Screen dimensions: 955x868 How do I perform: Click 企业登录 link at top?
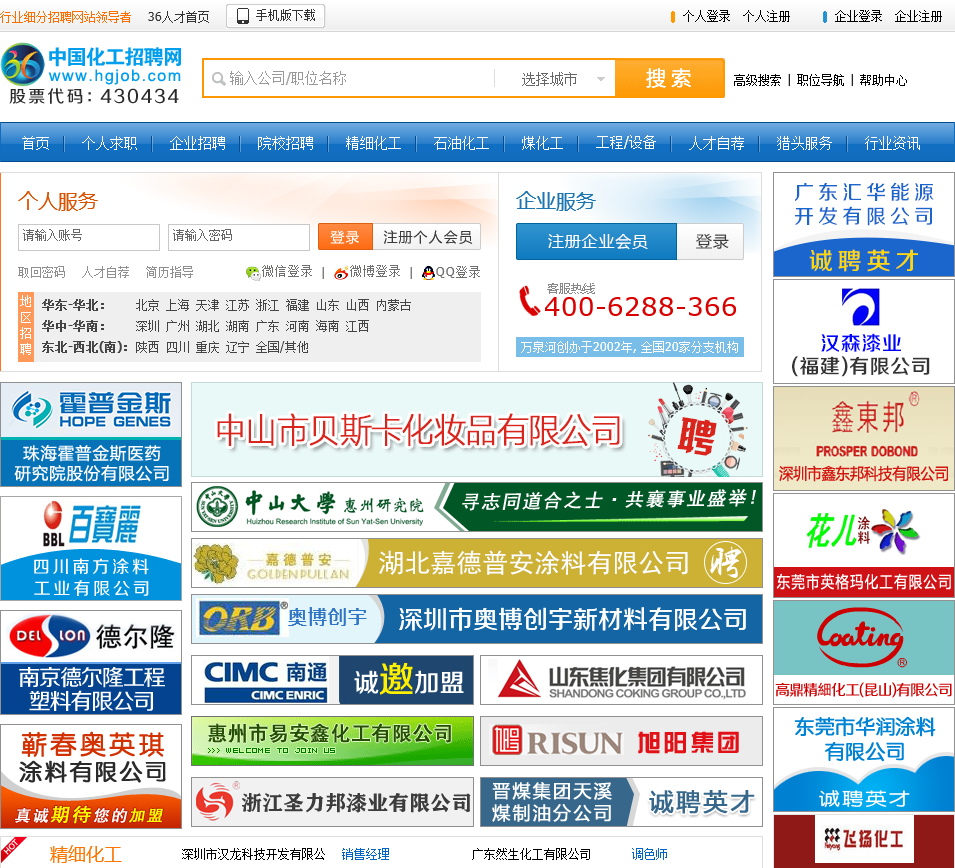click(x=858, y=16)
